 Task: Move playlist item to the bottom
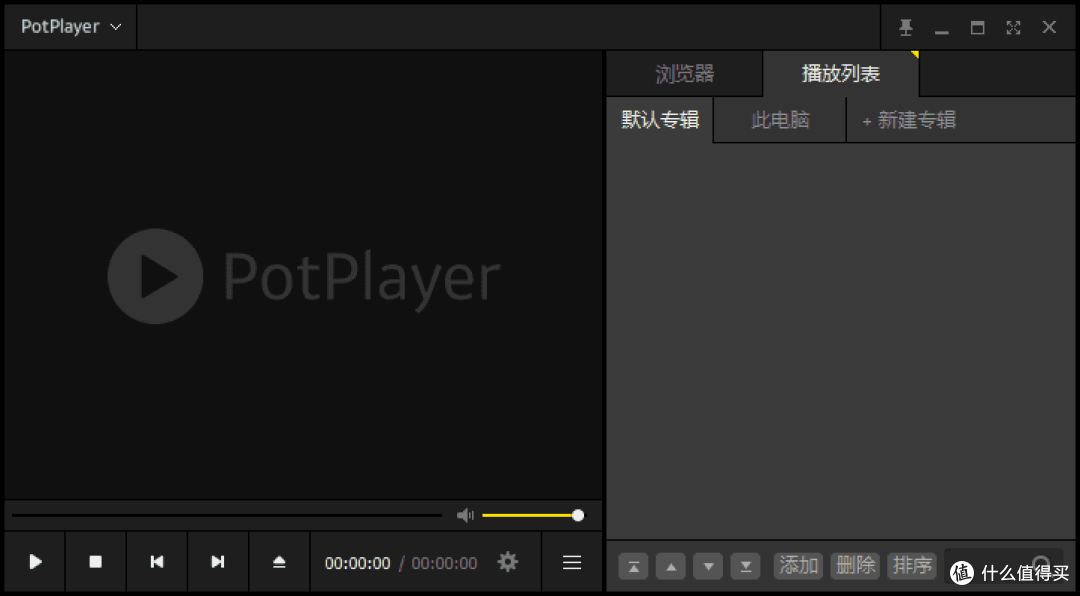(x=745, y=566)
